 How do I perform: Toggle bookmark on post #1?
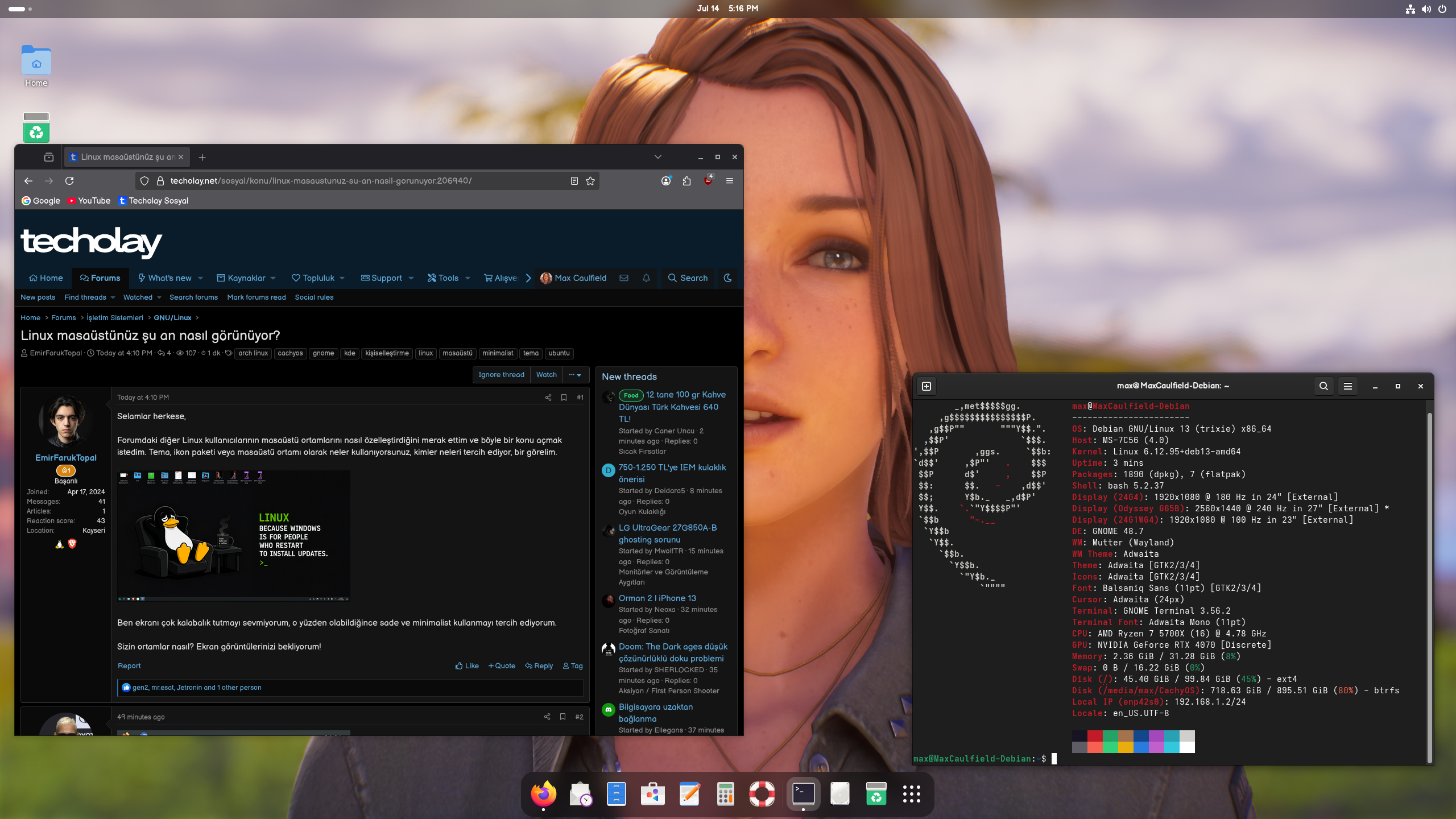tap(564, 398)
